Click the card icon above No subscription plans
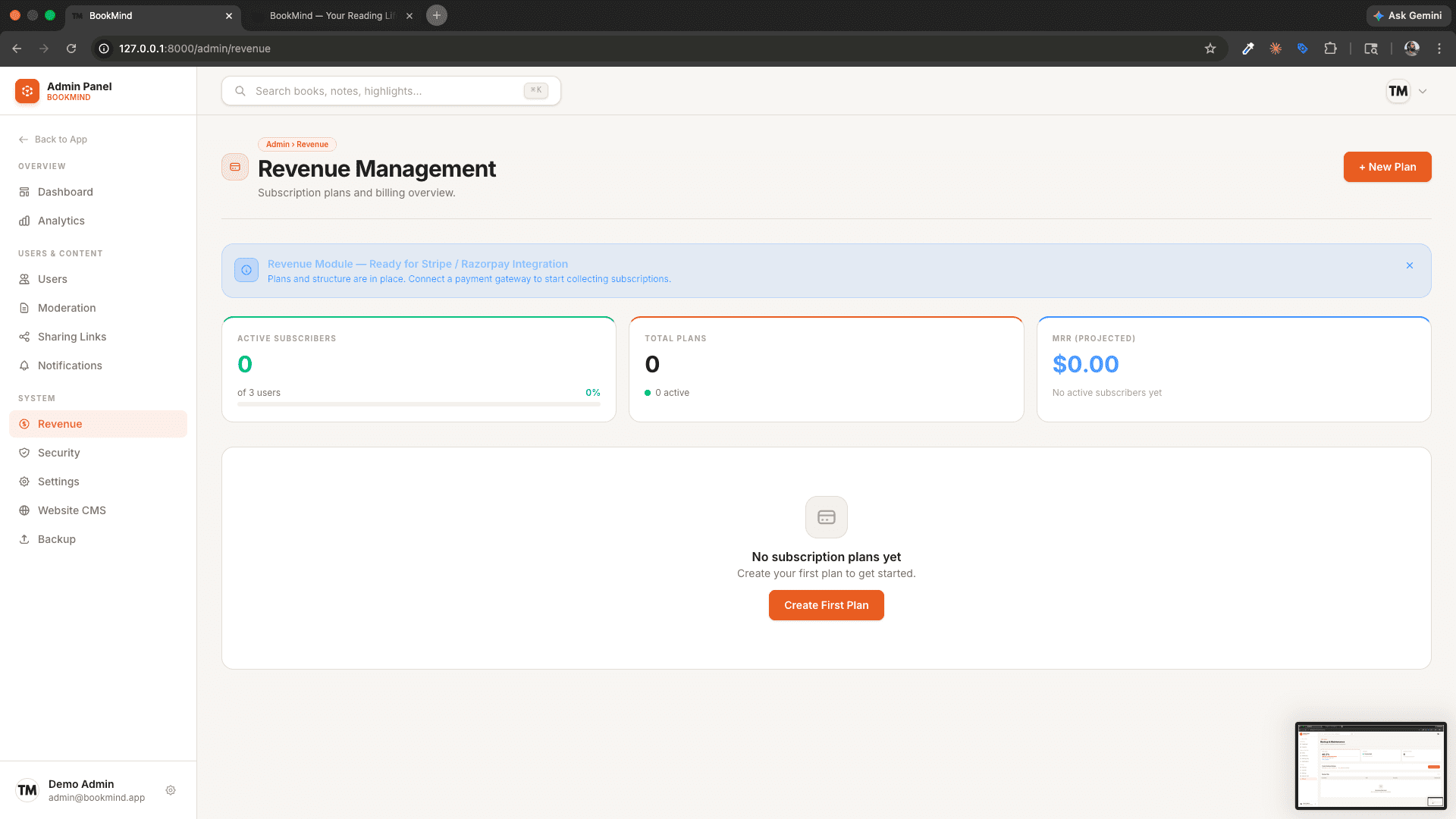 [x=827, y=517]
